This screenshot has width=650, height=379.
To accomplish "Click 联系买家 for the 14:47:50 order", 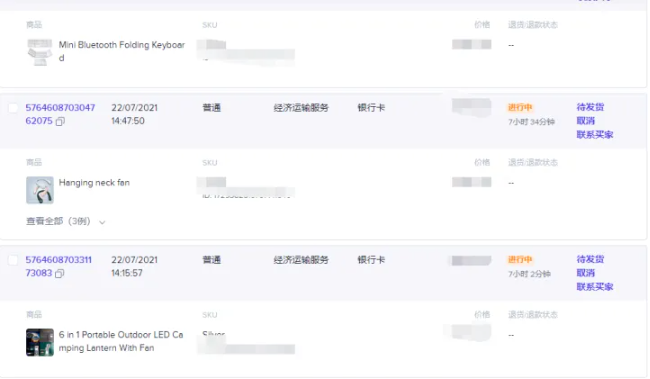I will 594,134.
